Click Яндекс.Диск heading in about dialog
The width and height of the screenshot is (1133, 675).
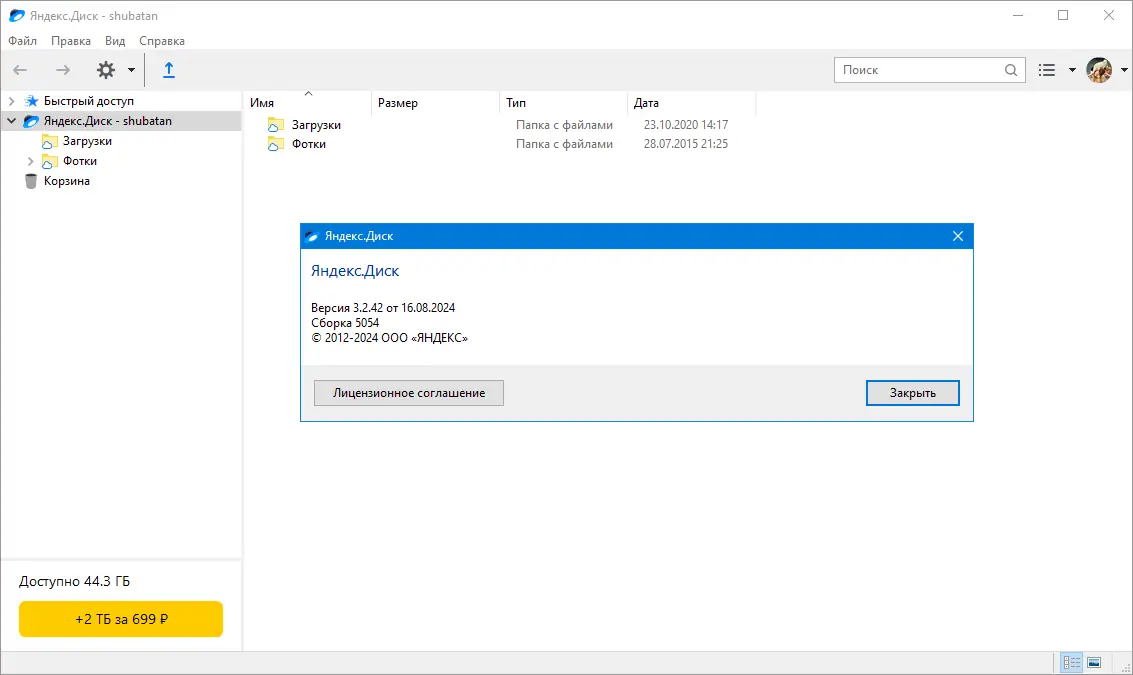pyautogui.click(x=355, y=271)
